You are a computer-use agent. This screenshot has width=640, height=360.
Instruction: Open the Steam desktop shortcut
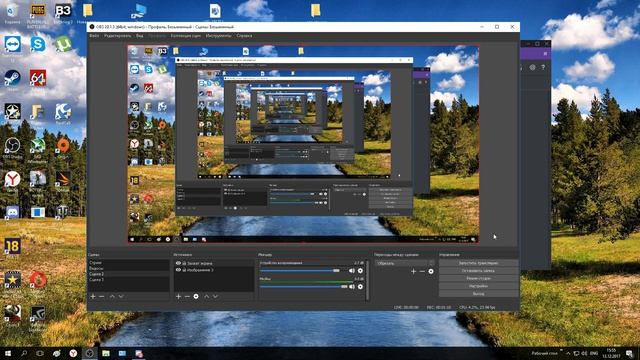12,78
